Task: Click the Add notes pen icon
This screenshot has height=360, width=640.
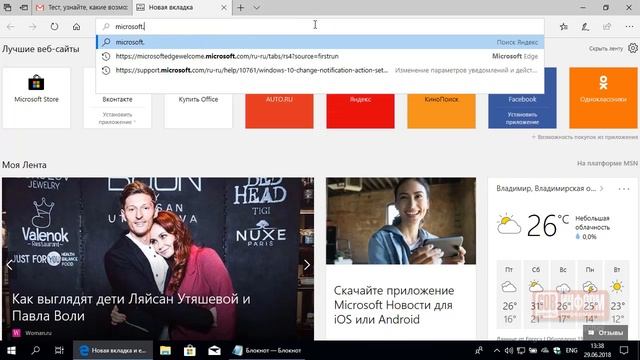Action: pyautogui.click(x=585, y=27)
